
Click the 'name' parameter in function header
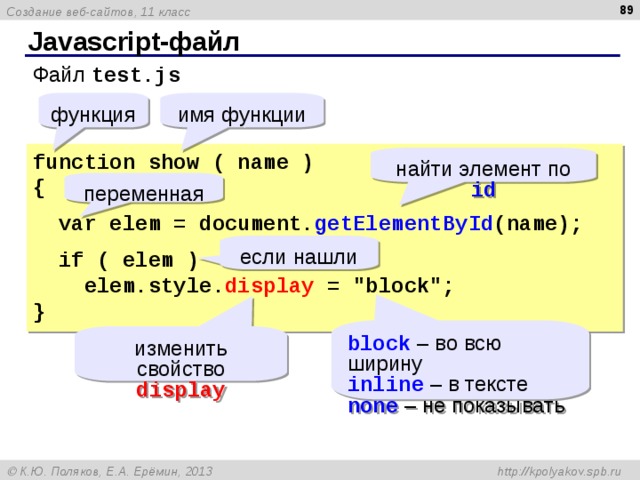coord(263,162)
